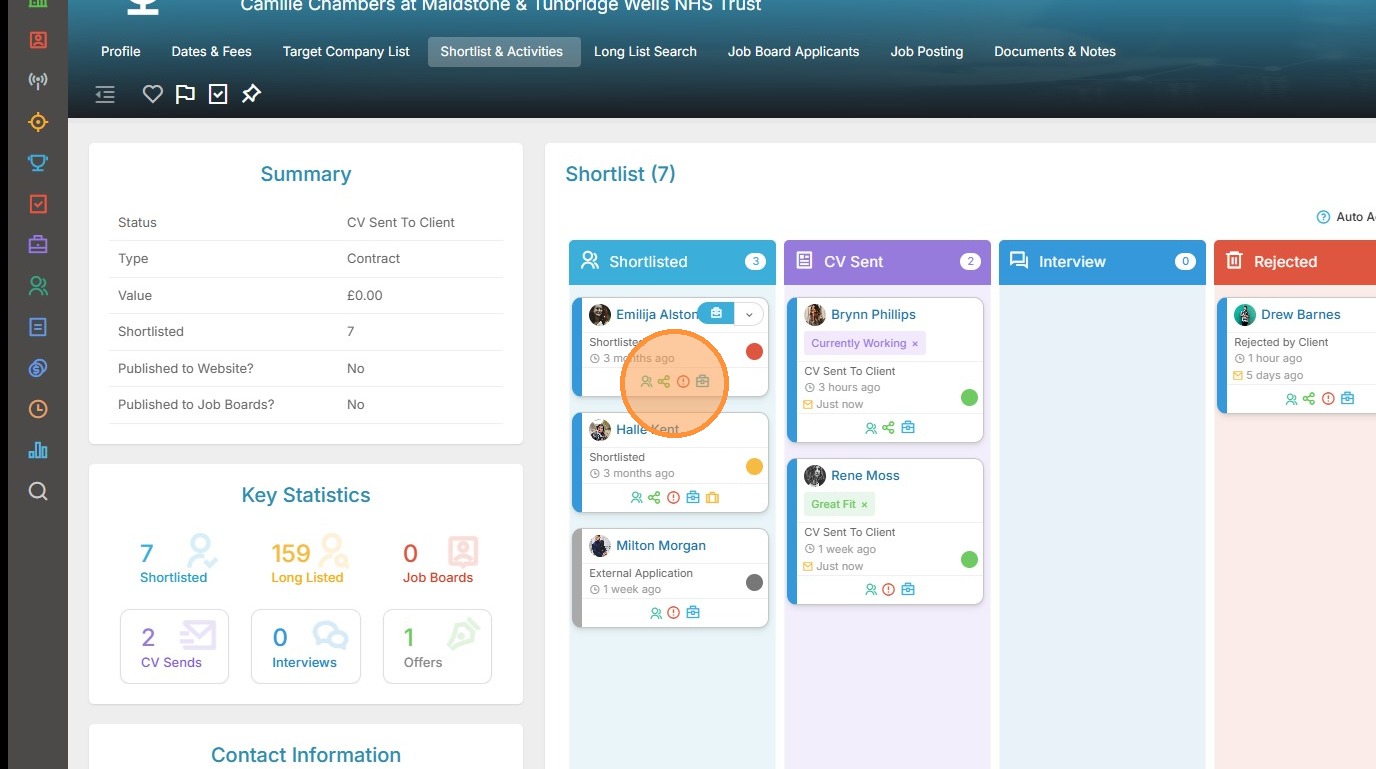Screen dimensions: 1376x769
Task: Switch to the Dates & Fees tab
Action: pos(212,52)
